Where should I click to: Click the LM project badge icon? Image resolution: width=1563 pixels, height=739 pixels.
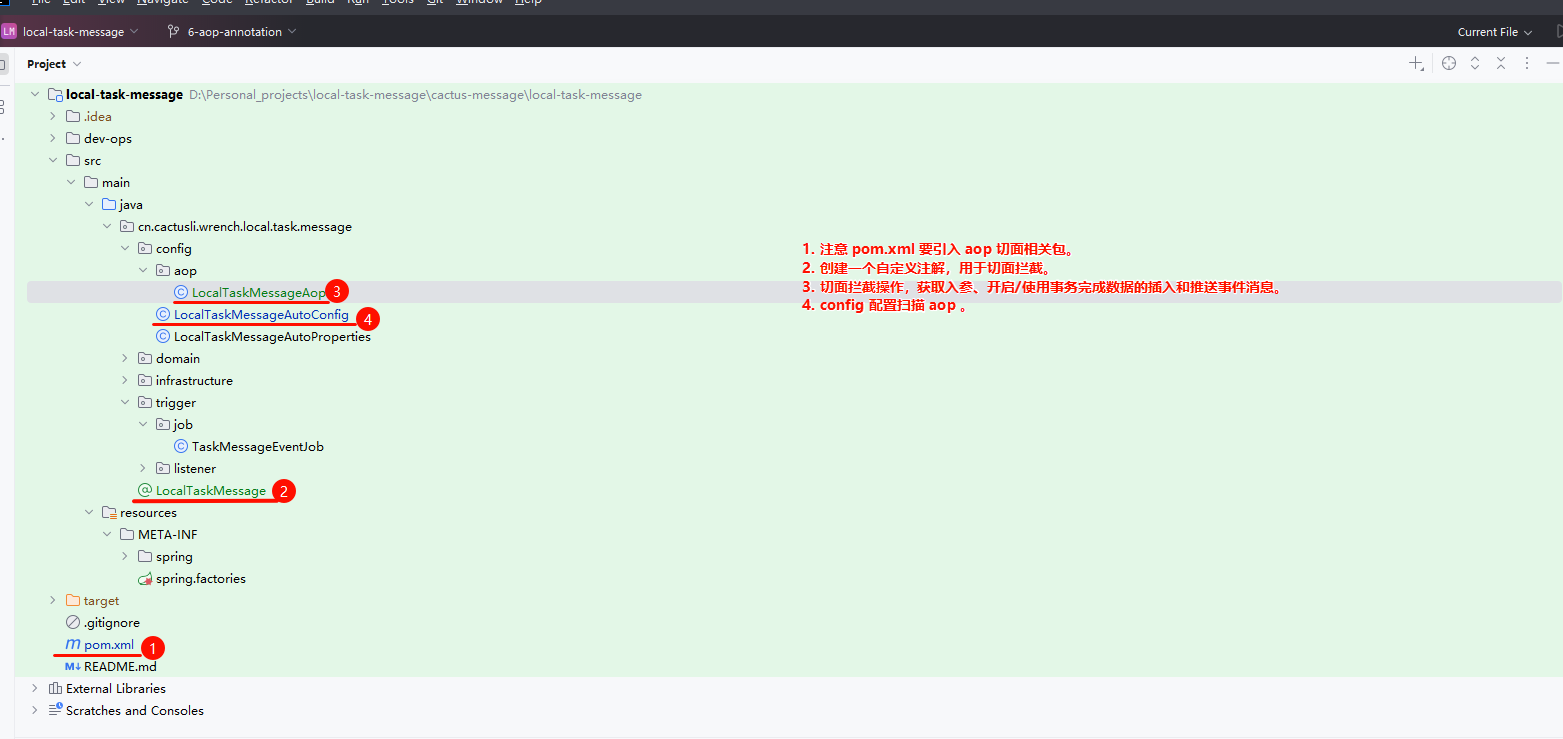coord(9,32)
